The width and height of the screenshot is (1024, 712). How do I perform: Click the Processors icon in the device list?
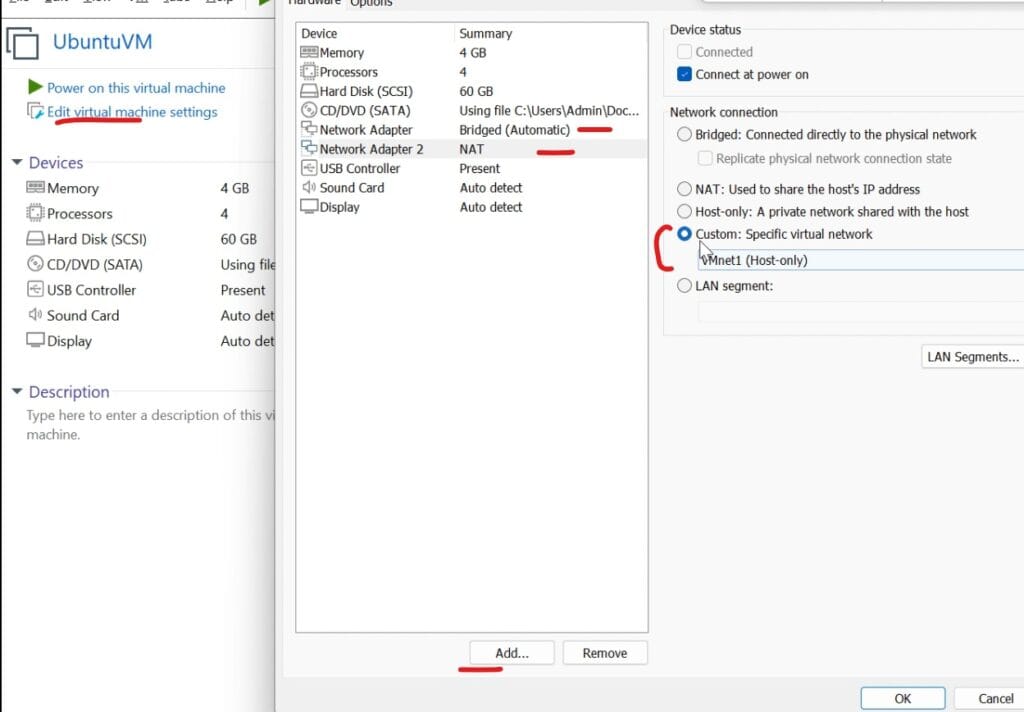308,71
